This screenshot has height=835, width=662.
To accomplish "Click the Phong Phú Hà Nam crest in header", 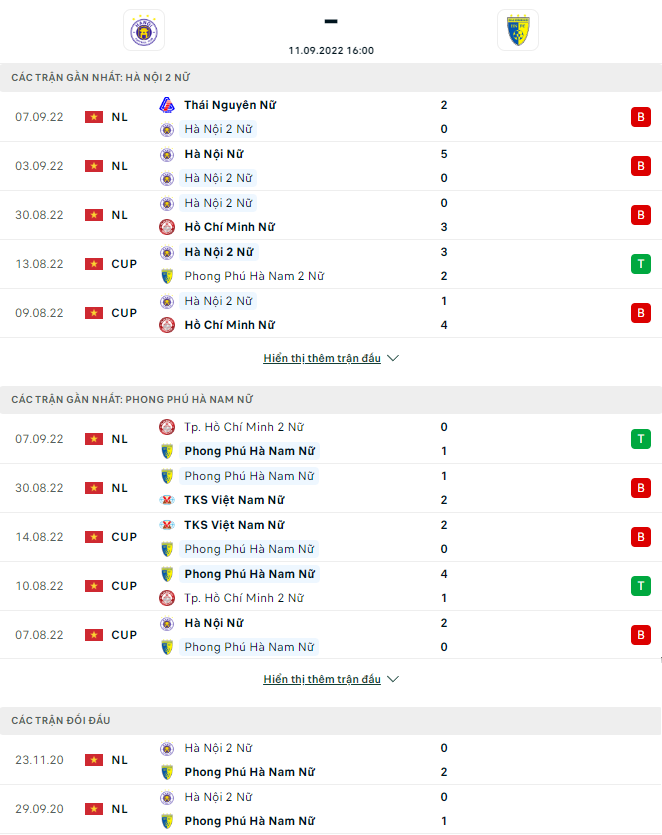I will (517, 30).
